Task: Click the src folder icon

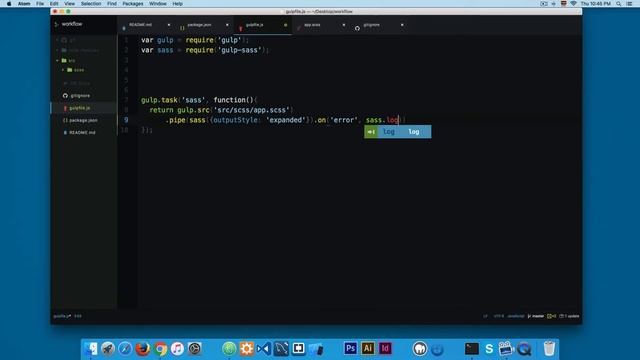Action: 64,60
